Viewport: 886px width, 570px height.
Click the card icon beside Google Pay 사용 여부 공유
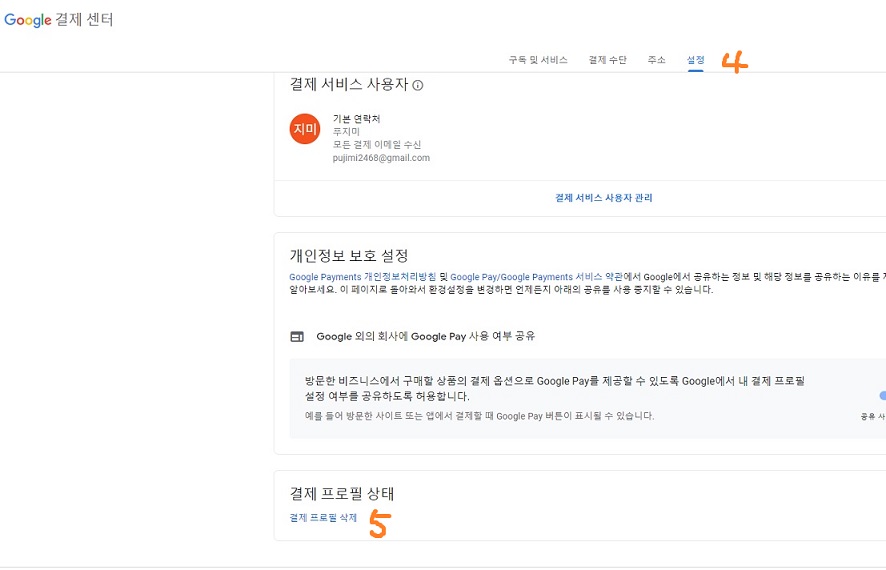coord(297,337)
